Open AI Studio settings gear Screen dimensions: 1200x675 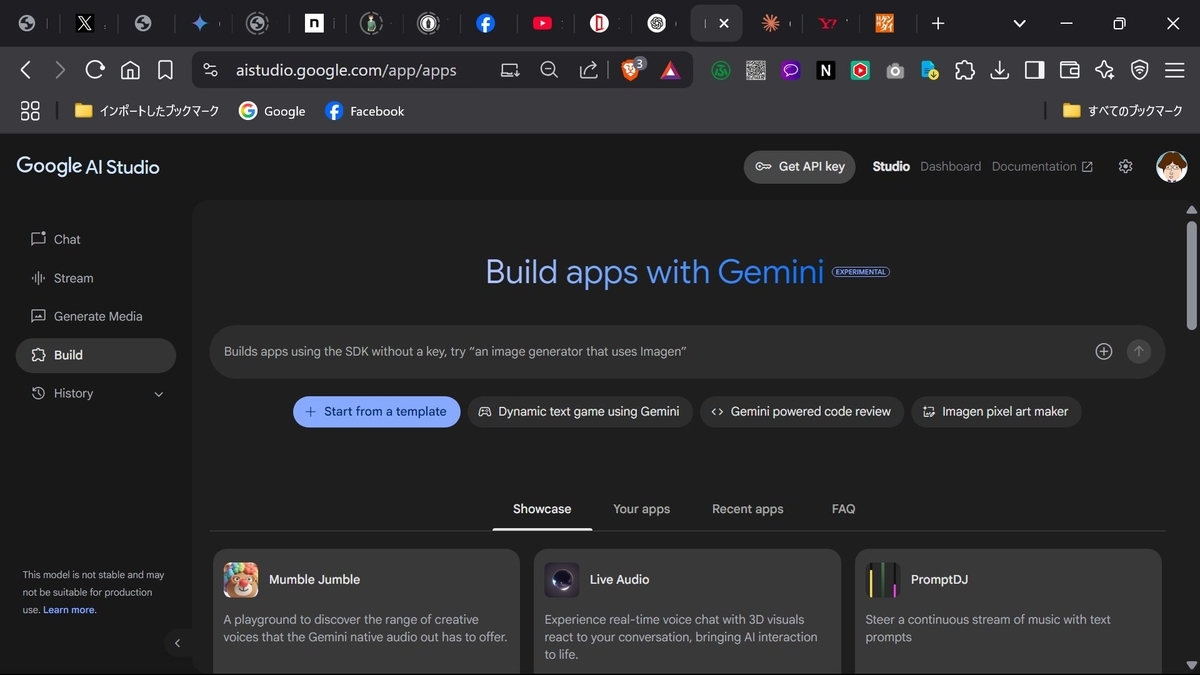[x=1126, y=167]
